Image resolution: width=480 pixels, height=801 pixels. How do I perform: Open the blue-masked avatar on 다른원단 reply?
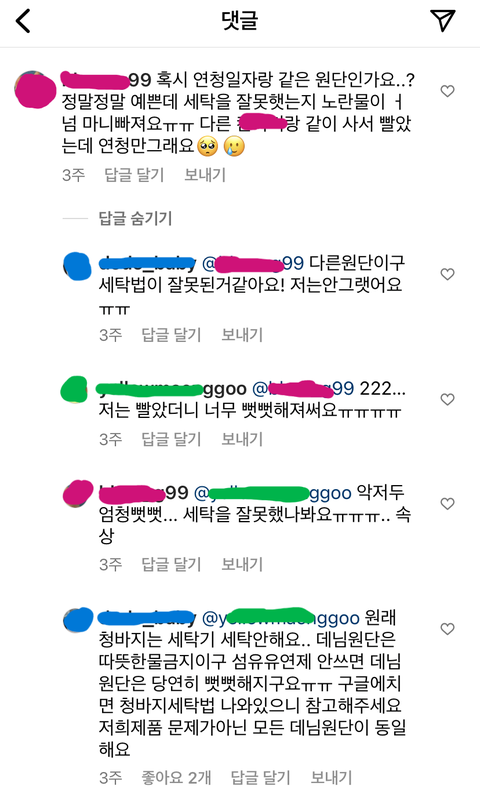pos(77,266)
